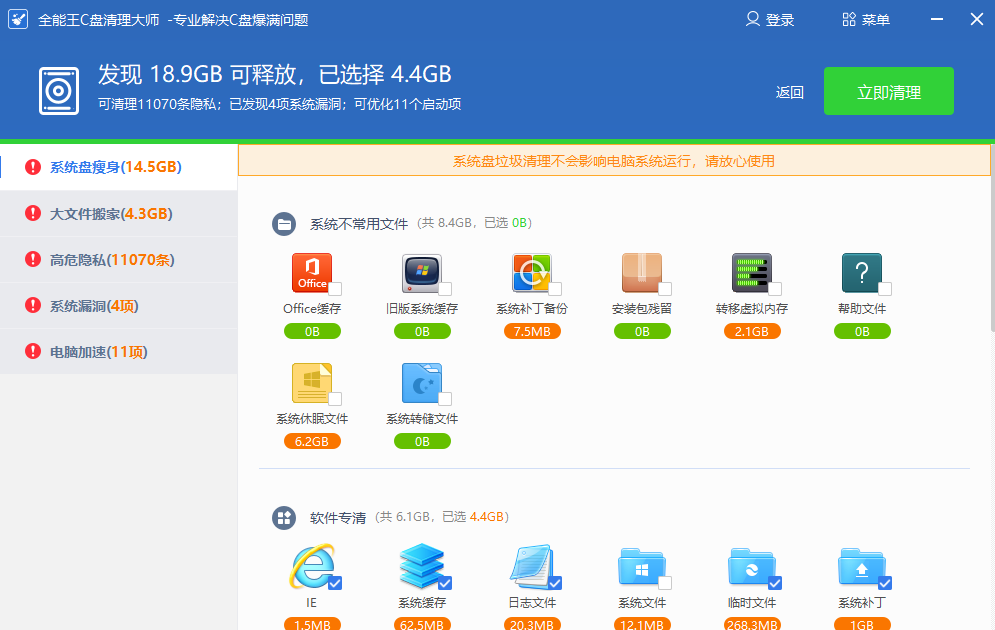
Task: Open the 菜单 dropdown menu
Action: coord(866,20)
